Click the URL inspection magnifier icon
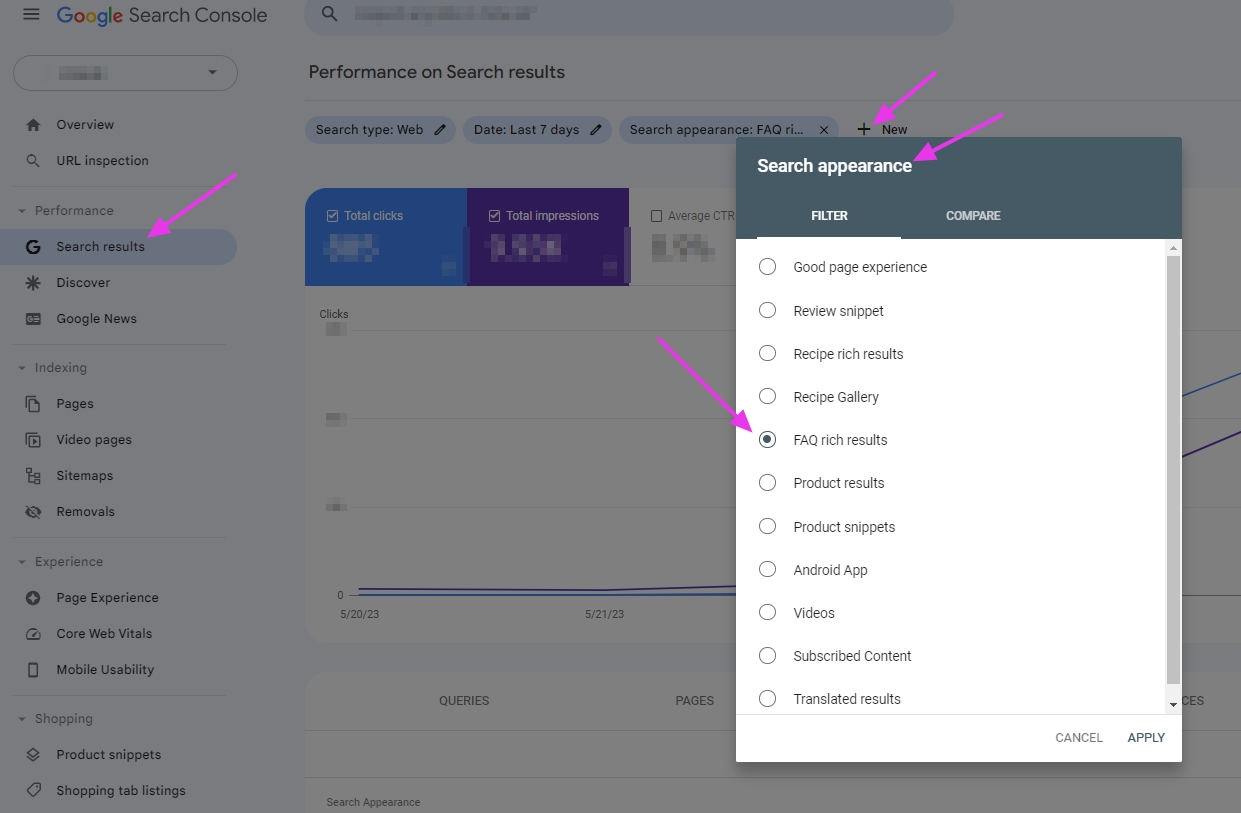1241x813 pixels. coord(33,161)
